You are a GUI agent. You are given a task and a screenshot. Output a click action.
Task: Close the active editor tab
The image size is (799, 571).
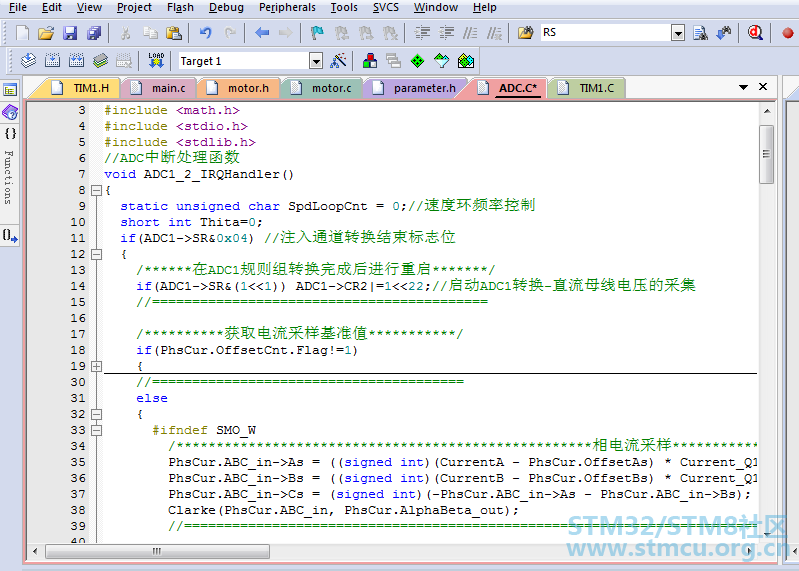pyautogui.click(x=763, y=87)
